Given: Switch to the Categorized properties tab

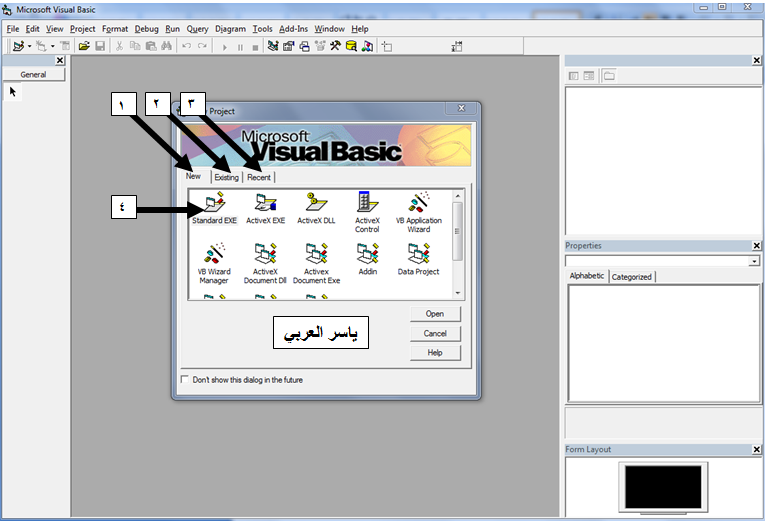Looking at the screenshot, I should 632,277.
